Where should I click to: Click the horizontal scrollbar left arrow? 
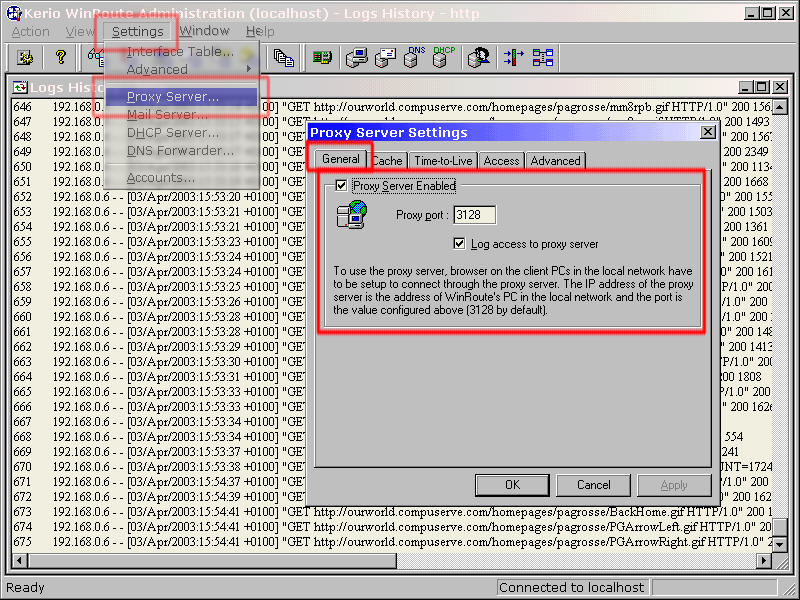click(19, 561)
